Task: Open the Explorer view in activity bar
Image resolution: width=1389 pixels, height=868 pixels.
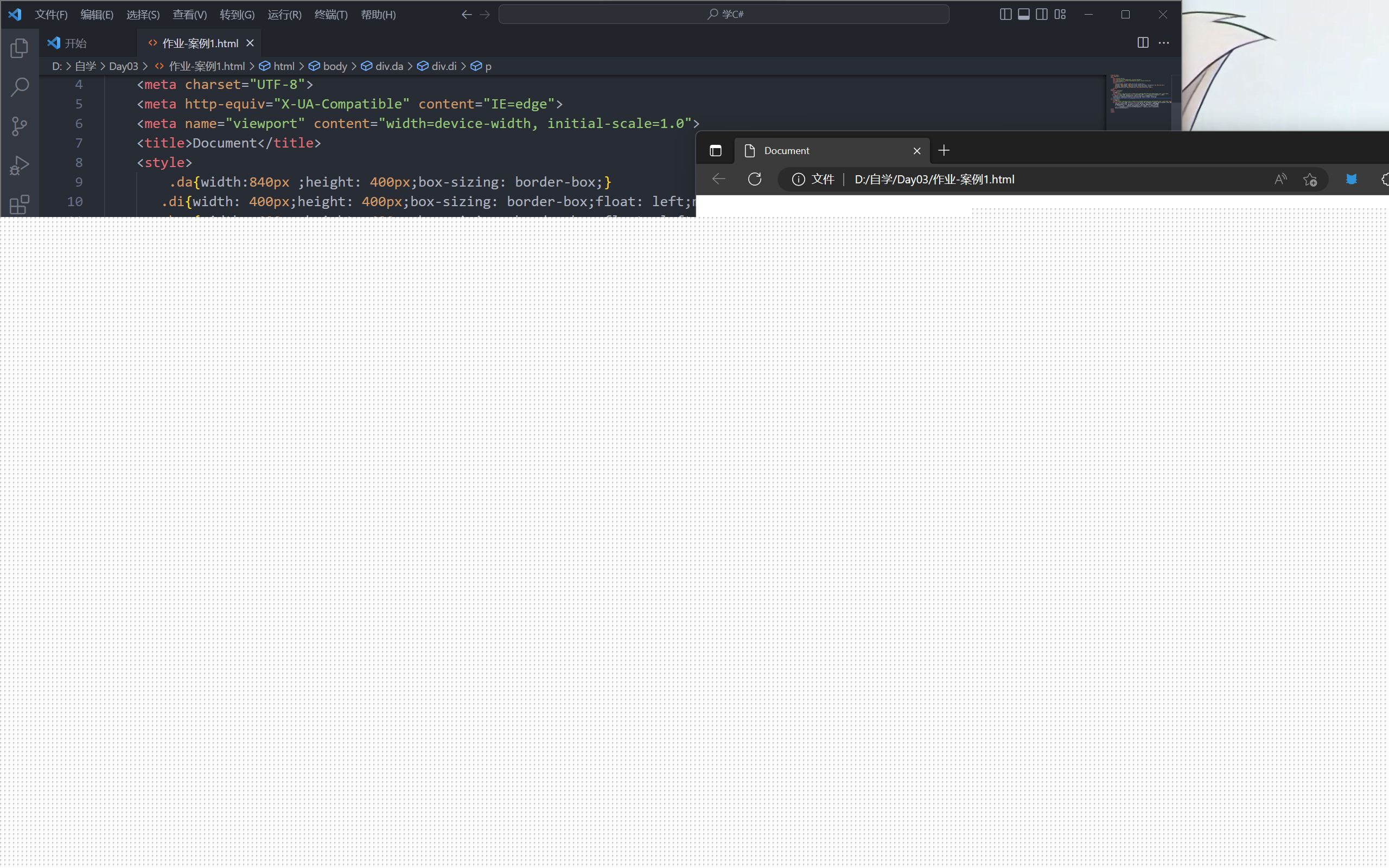Action: coord(20,48)
